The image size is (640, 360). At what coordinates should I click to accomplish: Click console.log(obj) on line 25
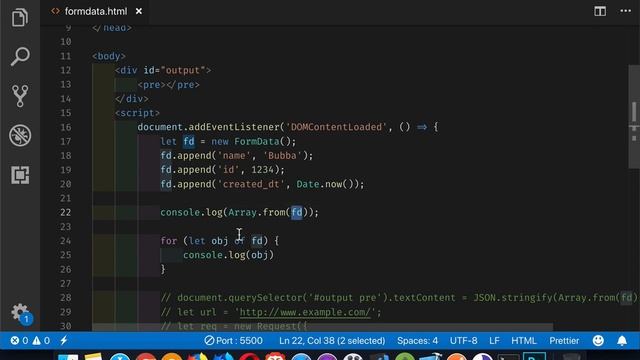[228, 255]
